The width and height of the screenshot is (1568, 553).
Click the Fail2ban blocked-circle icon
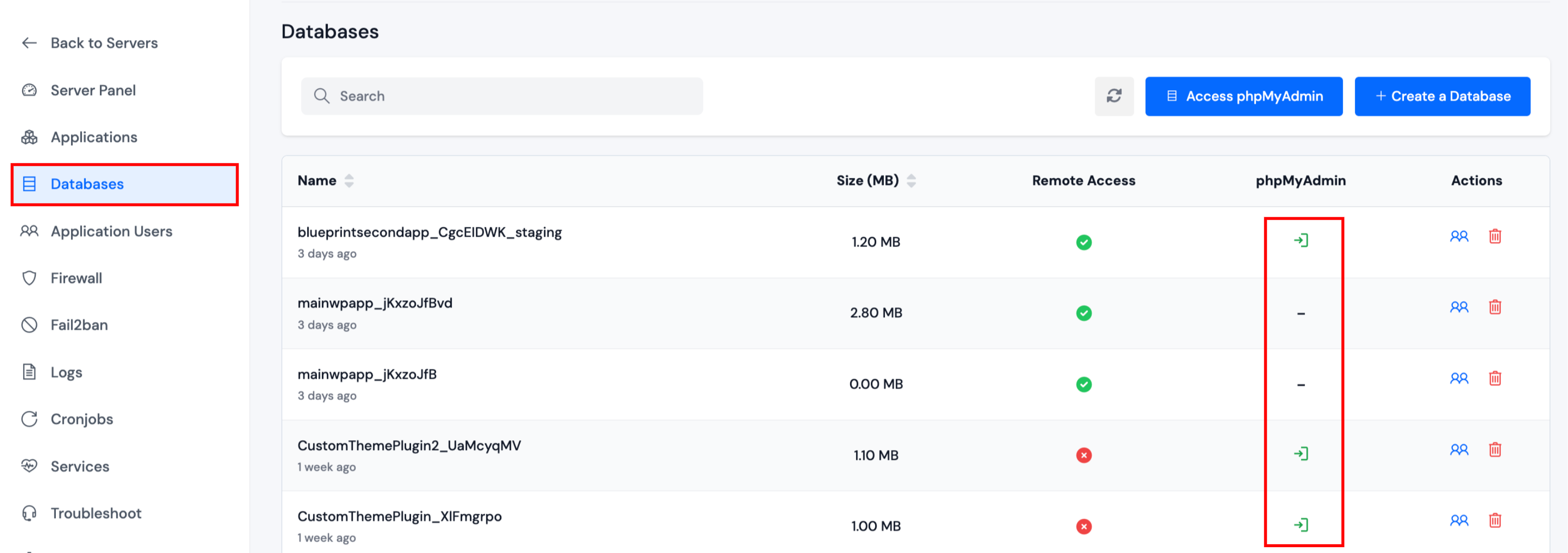[x=29, y=325]
